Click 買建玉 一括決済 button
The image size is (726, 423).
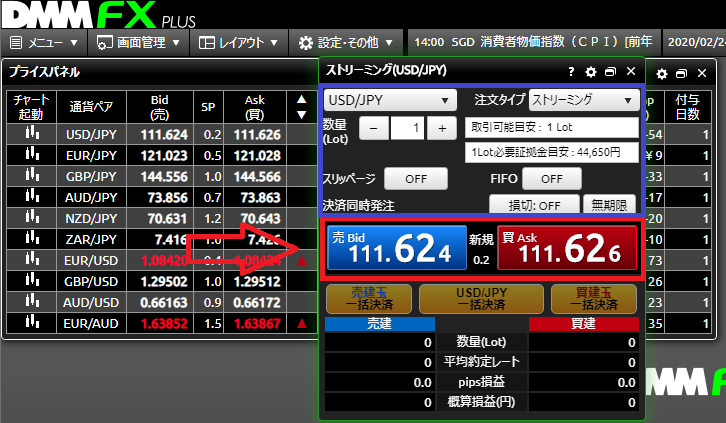[594, 299]
